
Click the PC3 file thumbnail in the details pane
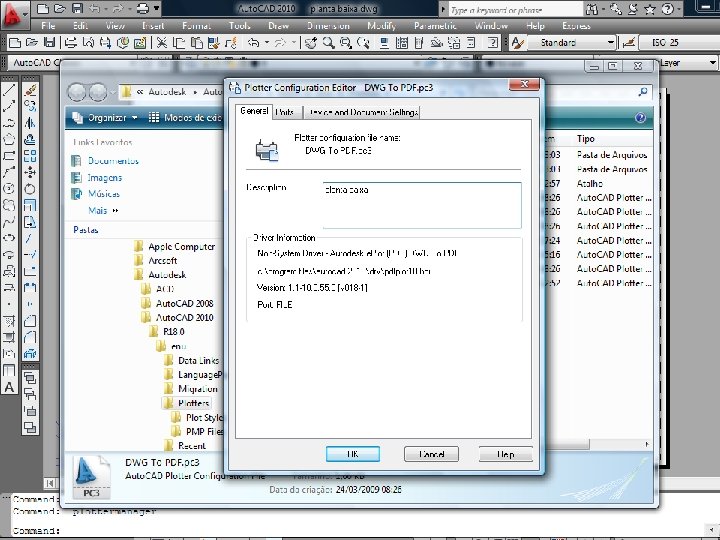click(x=91, y=477)
